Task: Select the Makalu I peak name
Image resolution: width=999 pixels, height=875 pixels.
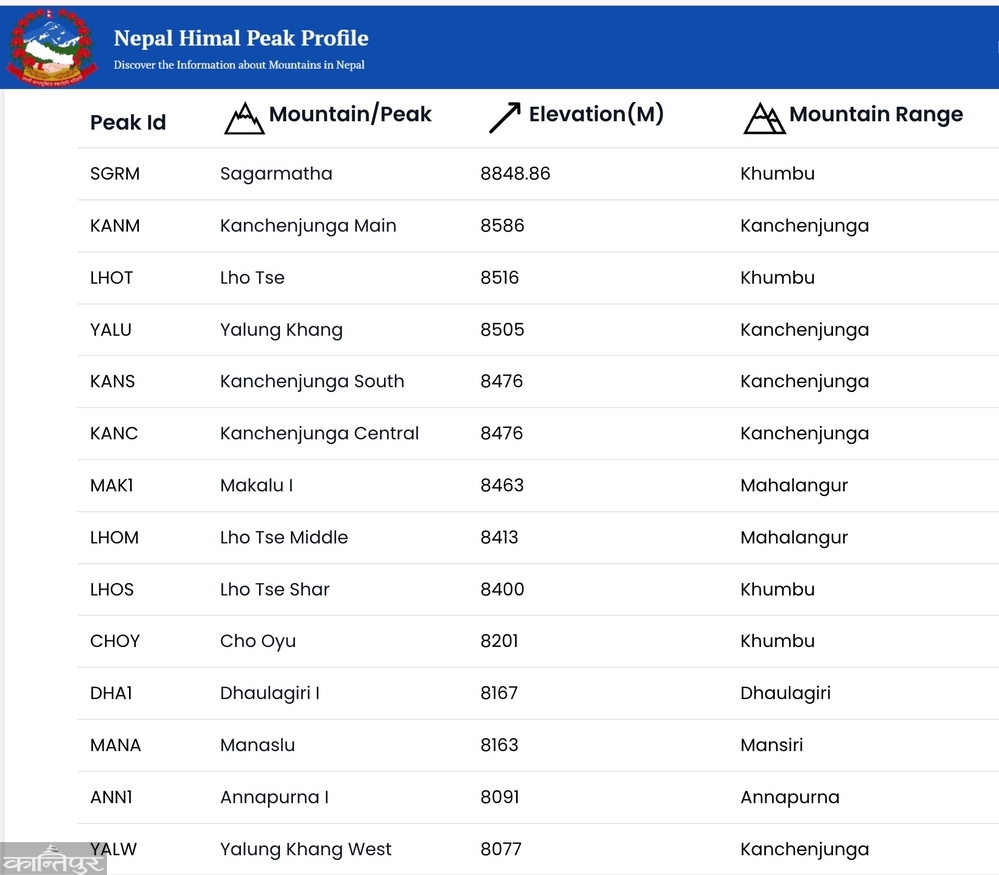Action: [x=256, y=486]
